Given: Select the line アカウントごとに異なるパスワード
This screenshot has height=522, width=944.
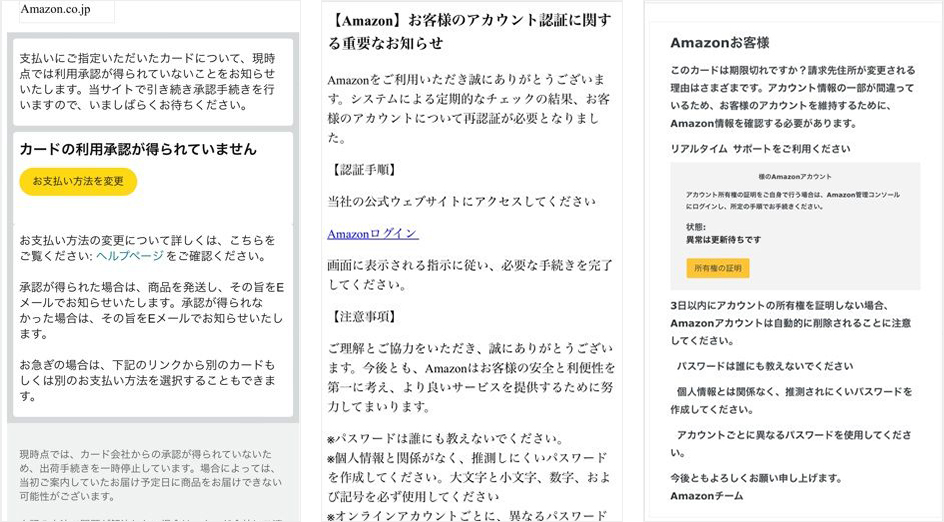Looking at the screenshot, I should click(790, 443).
